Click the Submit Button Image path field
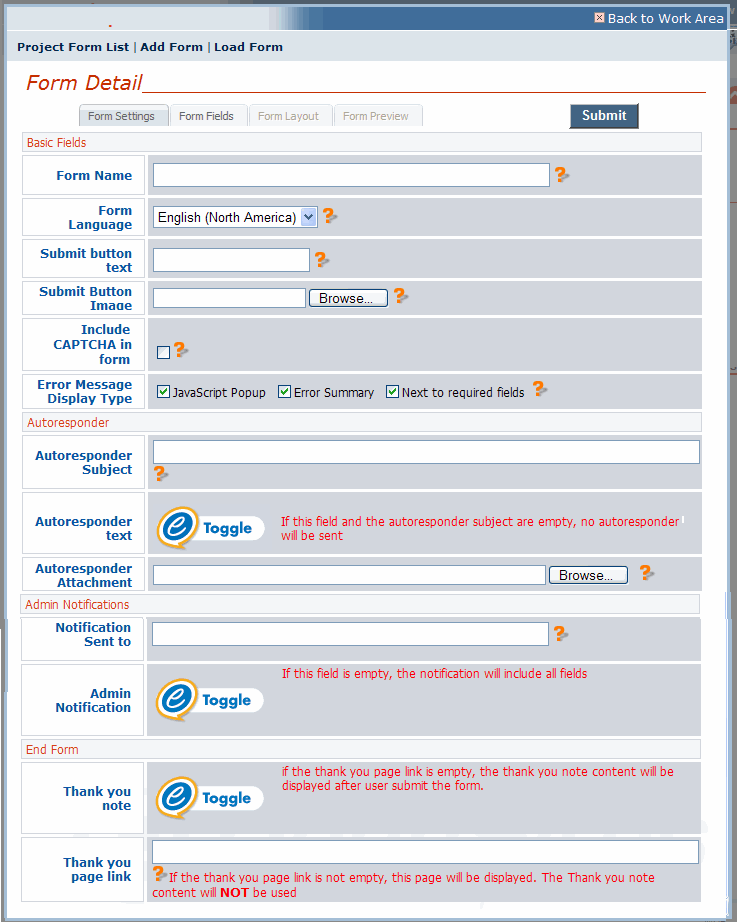The height and width of the screenshot is (922, 737). coord(229,298)
